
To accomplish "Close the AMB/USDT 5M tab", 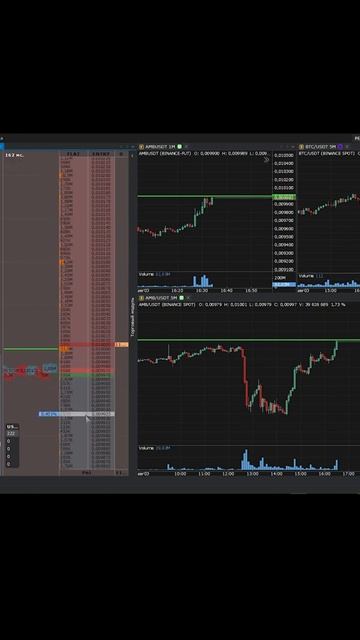I will (188, 298).
